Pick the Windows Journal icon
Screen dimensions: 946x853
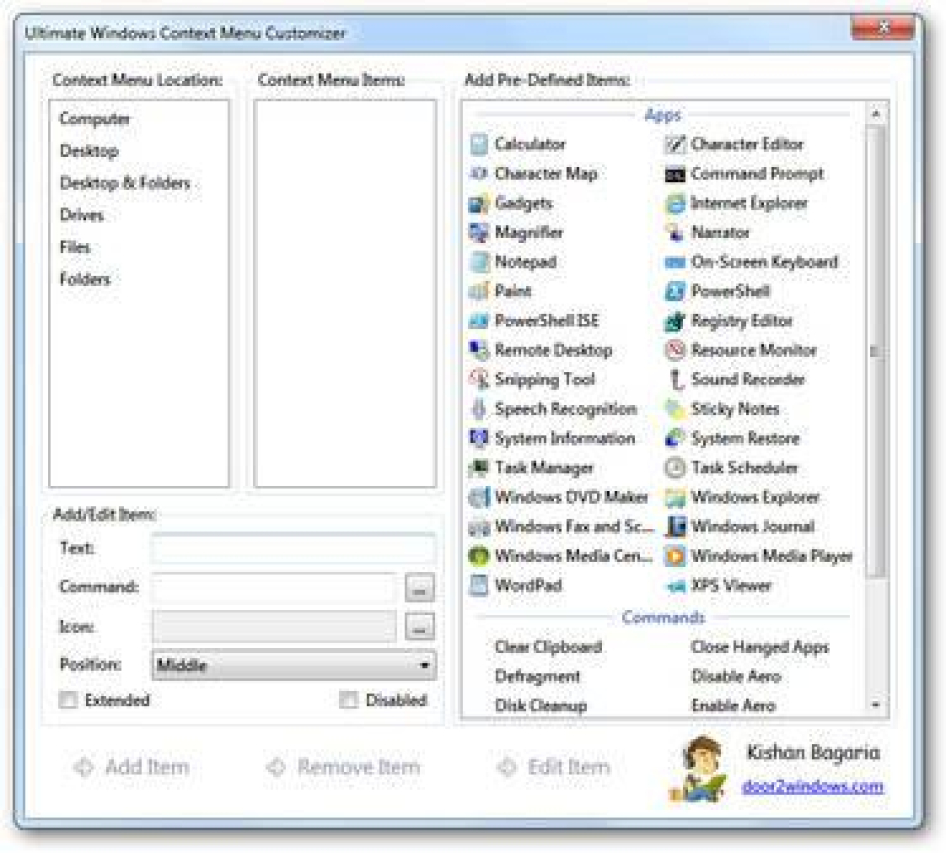point(675,527)
